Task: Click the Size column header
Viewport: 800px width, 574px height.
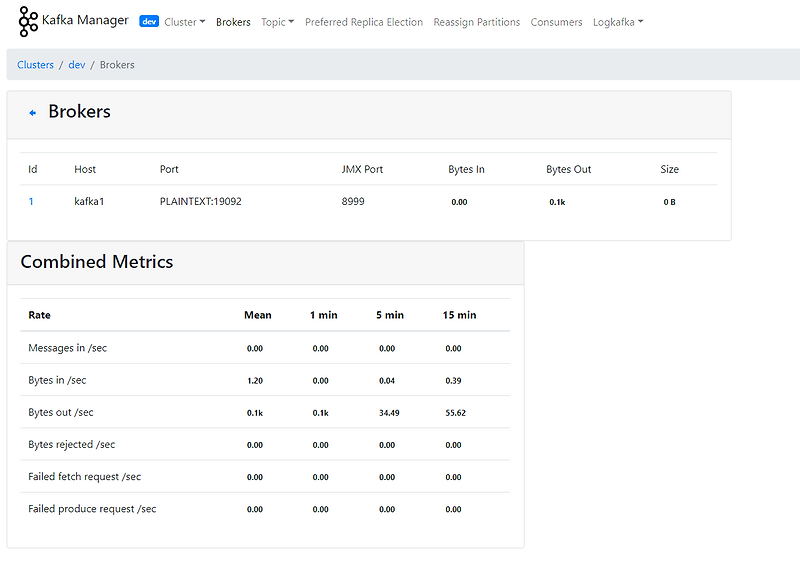Action: 669,169
